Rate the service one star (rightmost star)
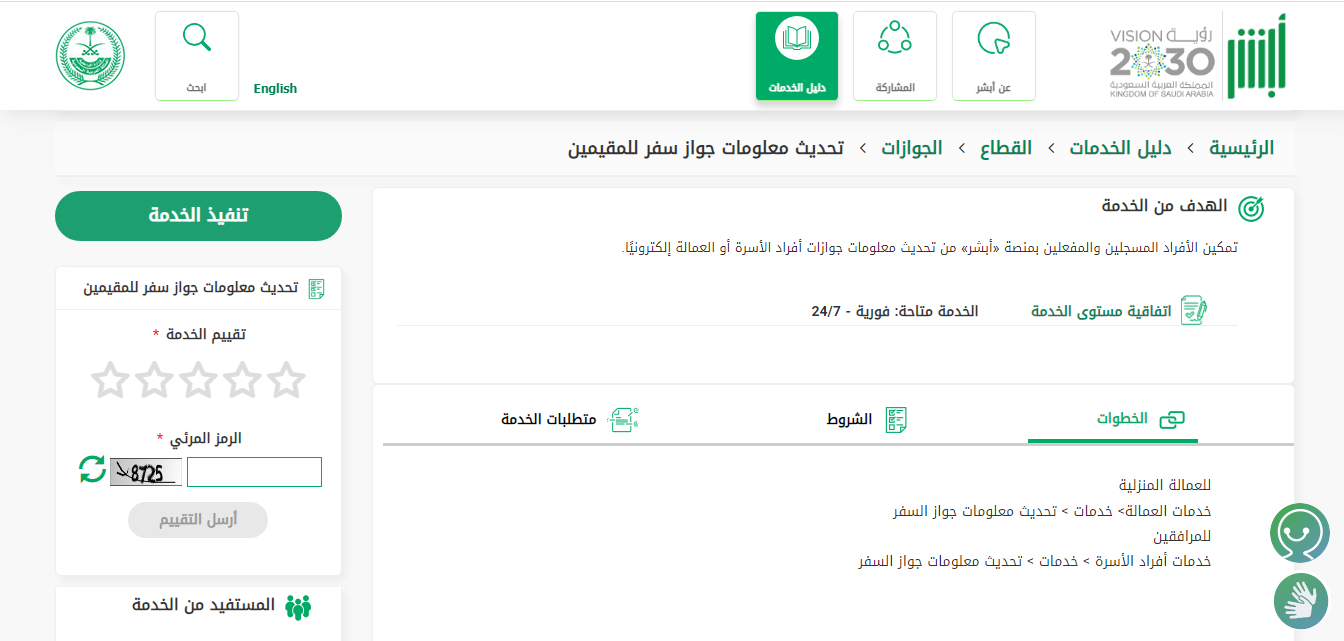This screenshot has width=1344, height=641. 286,380
